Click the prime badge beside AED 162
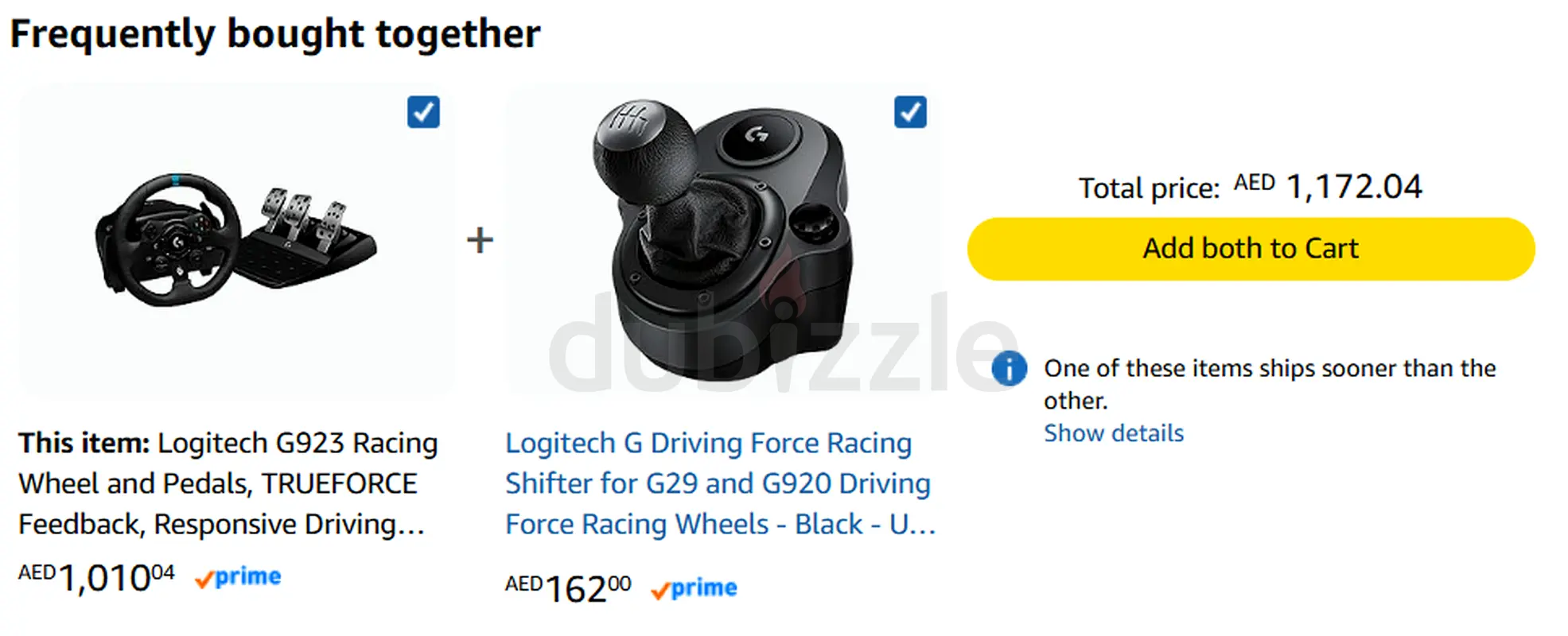Viewport: 1568px width, 636px height. [x=694, y=588]
